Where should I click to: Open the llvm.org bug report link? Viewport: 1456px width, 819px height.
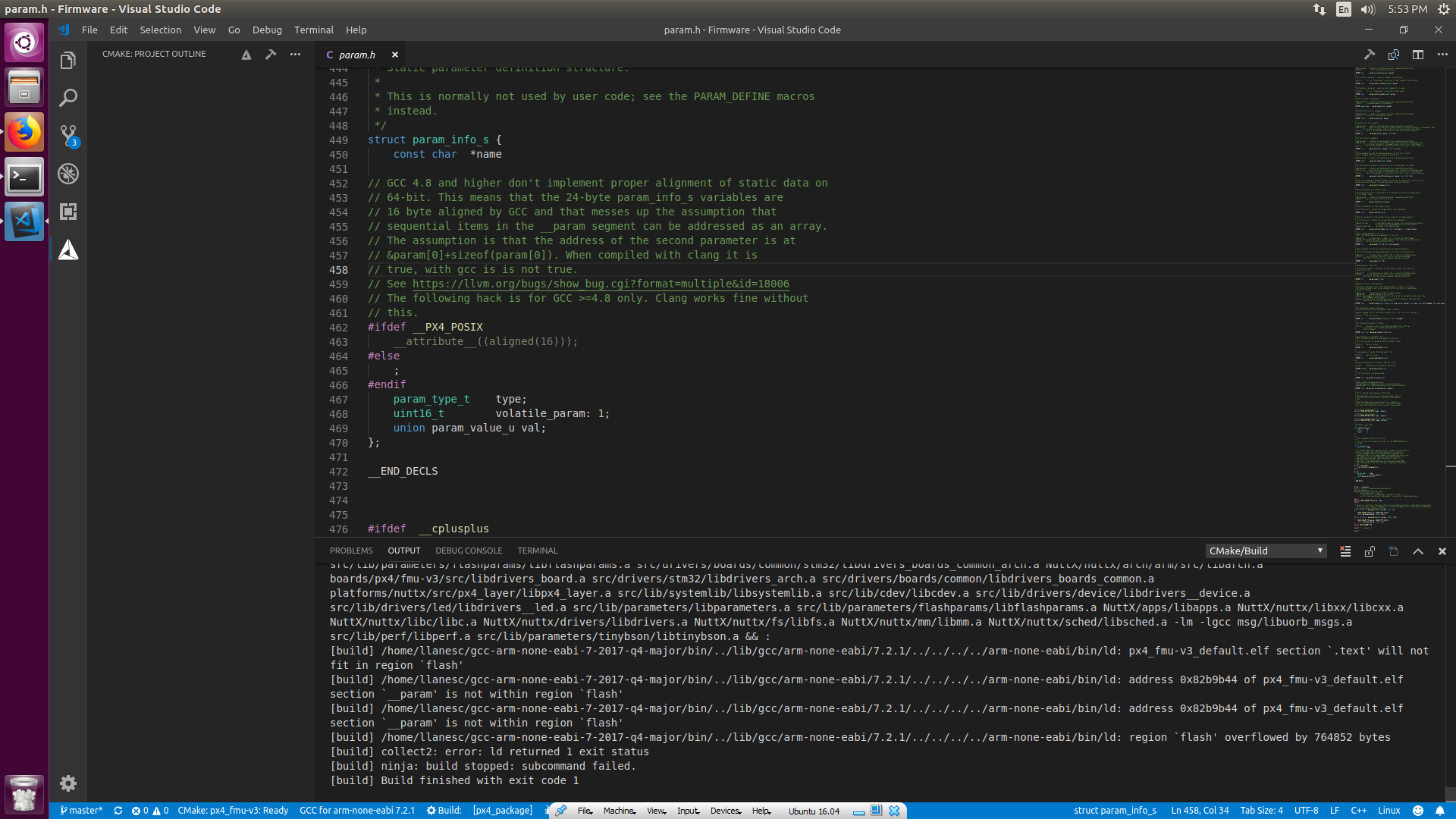[601, 284]
